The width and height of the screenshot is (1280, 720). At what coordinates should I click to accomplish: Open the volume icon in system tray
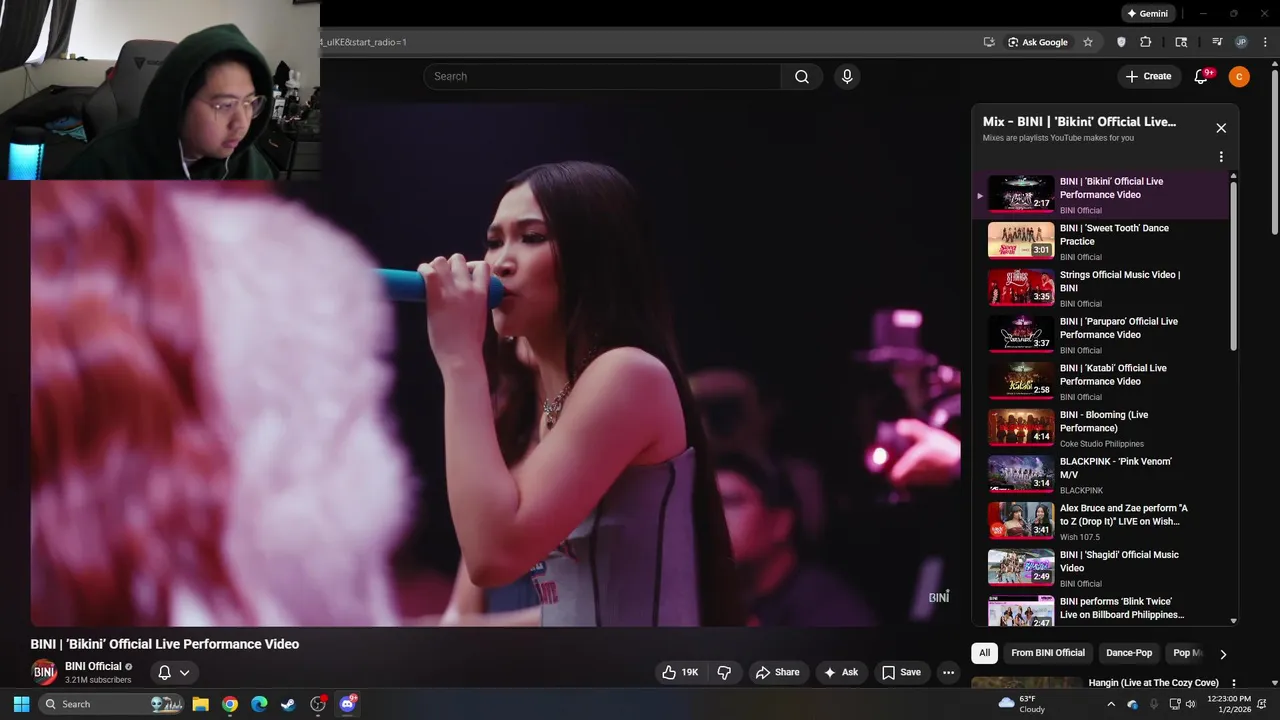[1190, 704]
